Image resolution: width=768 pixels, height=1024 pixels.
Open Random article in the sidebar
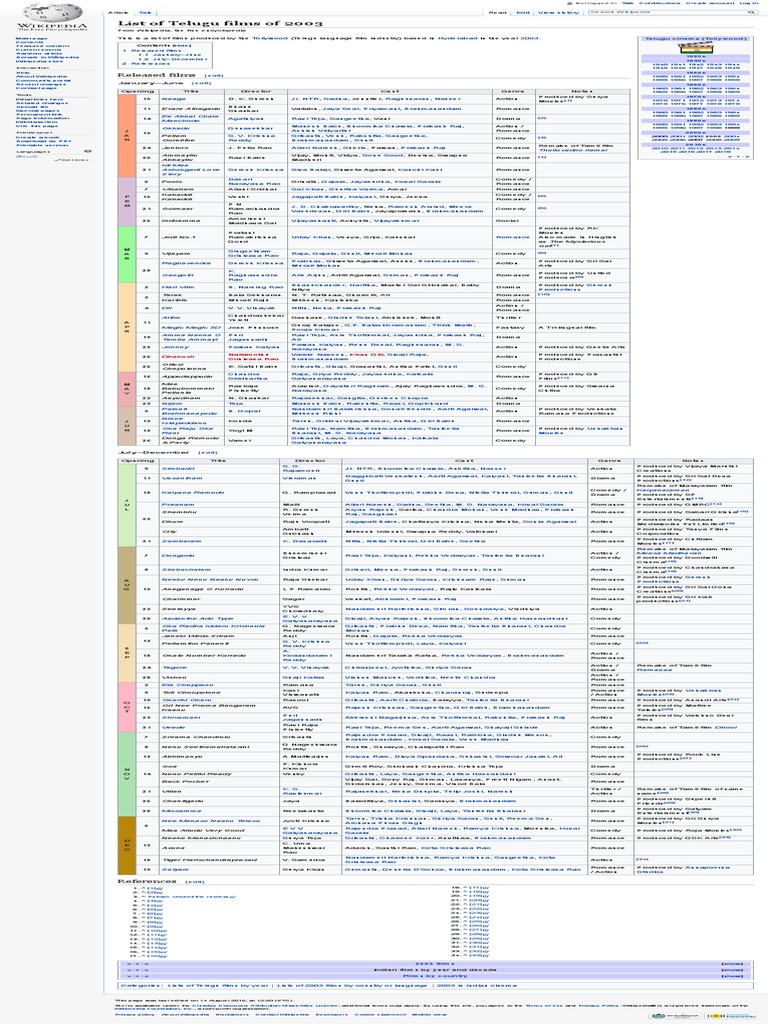tap(39, 54)
